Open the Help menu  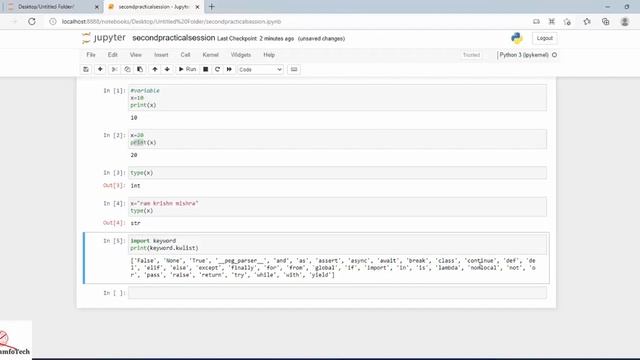[x=269, y=55]
